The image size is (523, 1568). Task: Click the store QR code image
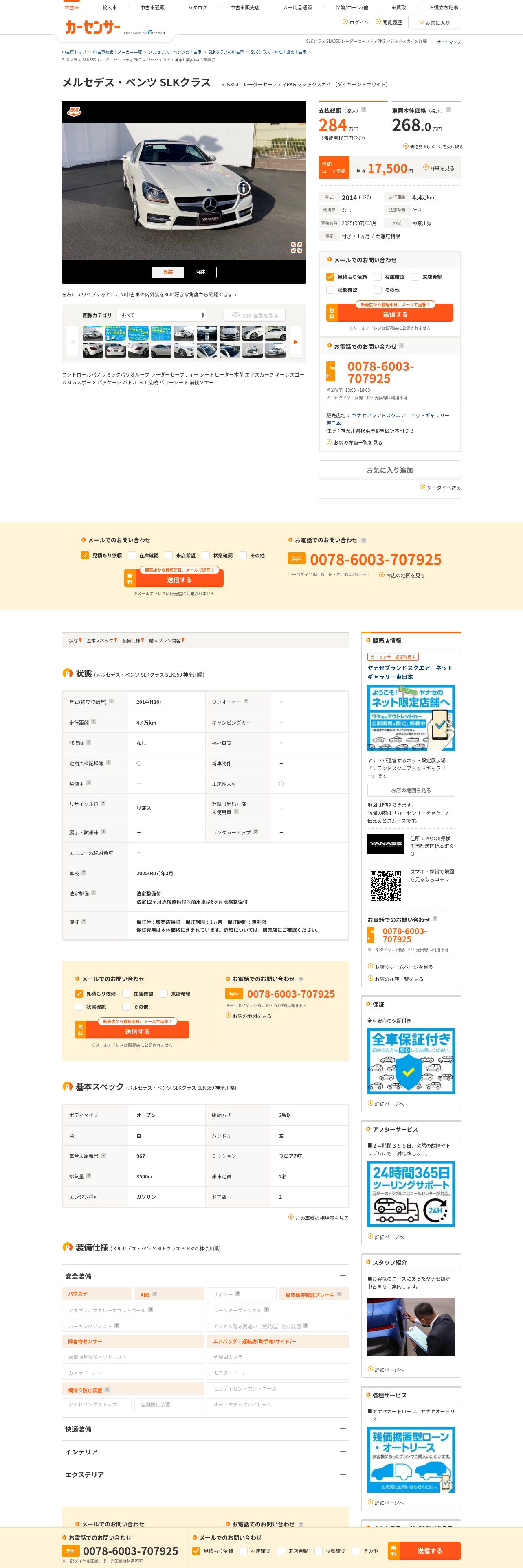(385, 886)
